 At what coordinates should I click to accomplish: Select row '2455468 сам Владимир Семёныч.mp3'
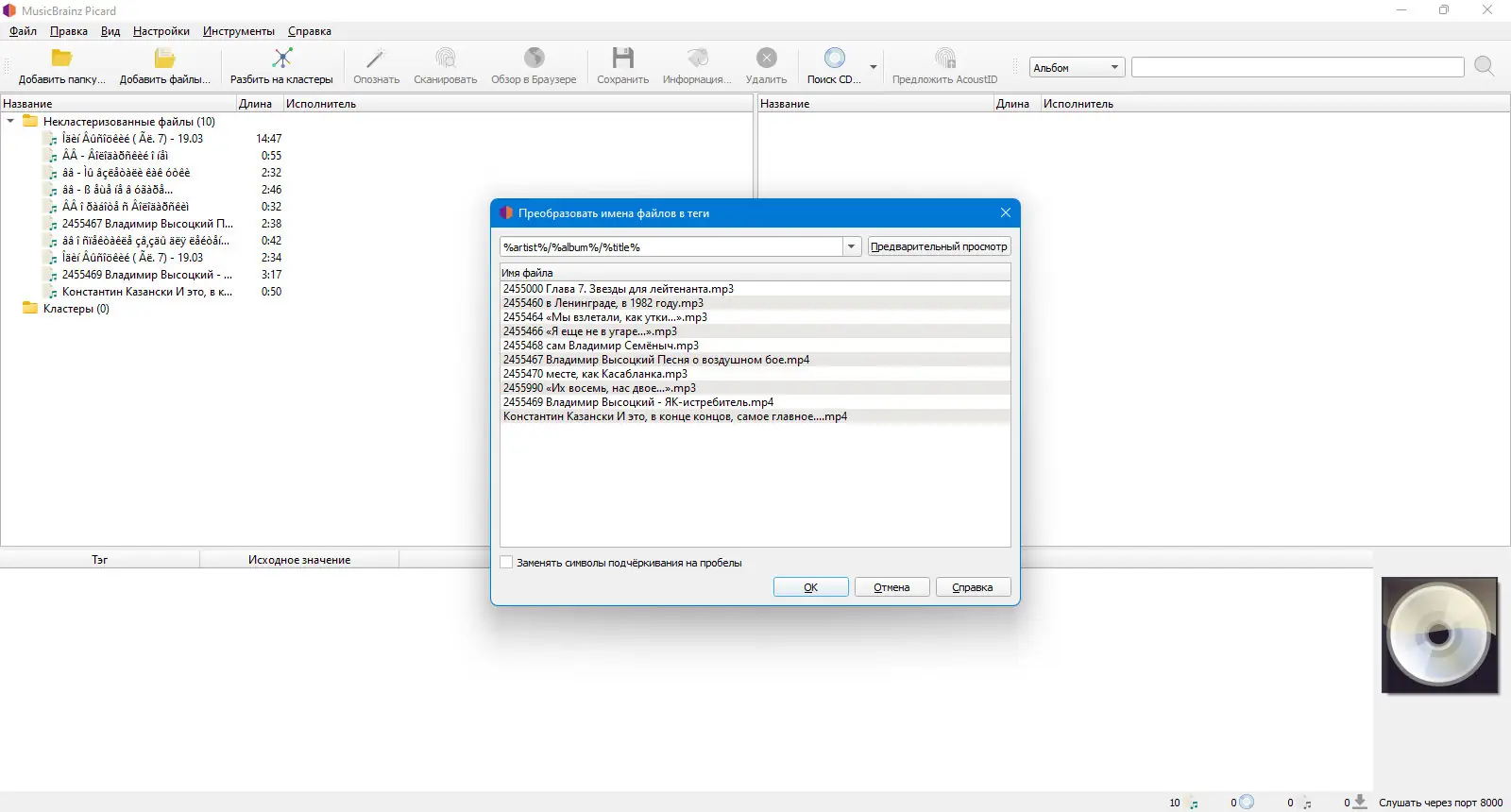coord(755,346)
